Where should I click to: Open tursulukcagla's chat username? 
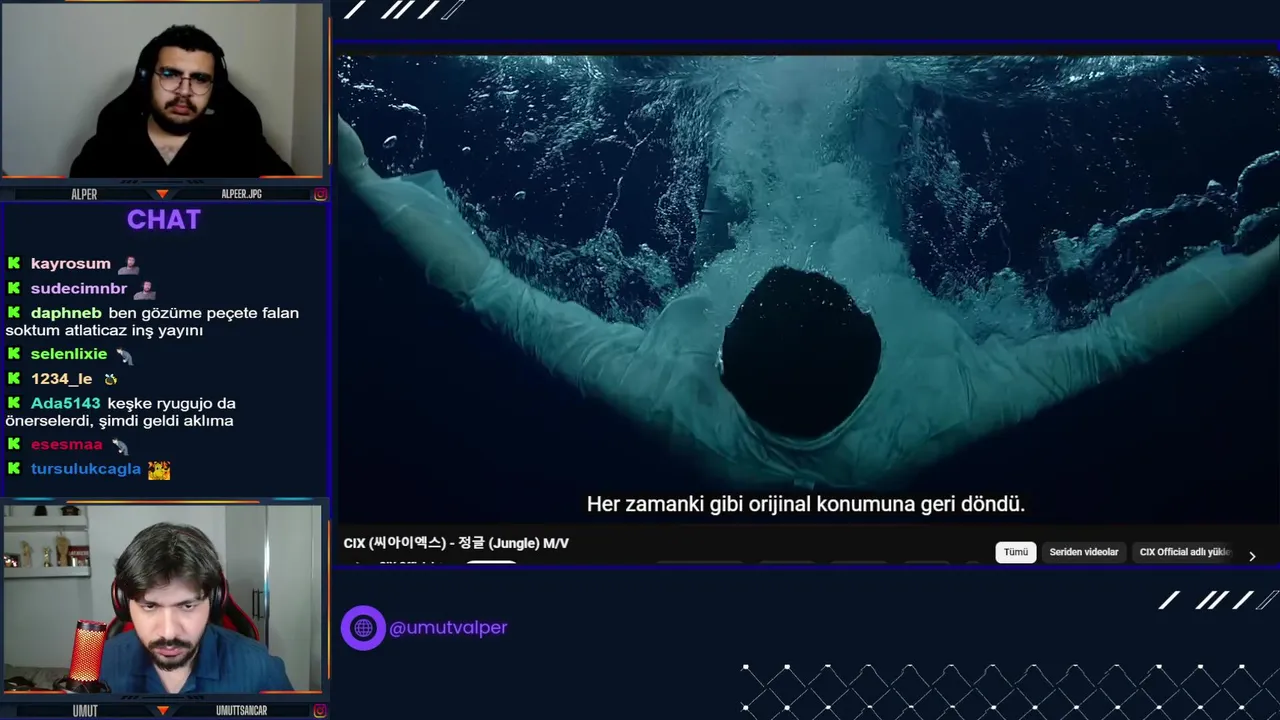(85, 469)
